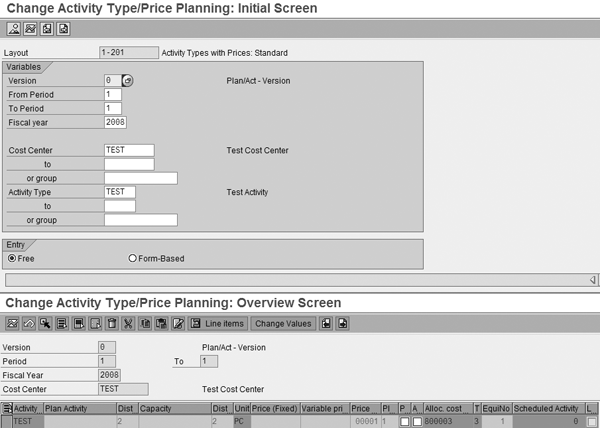Cut selection with scissors icon
Viewport: 600px width, 428px height.
click(x=128, y=324)
